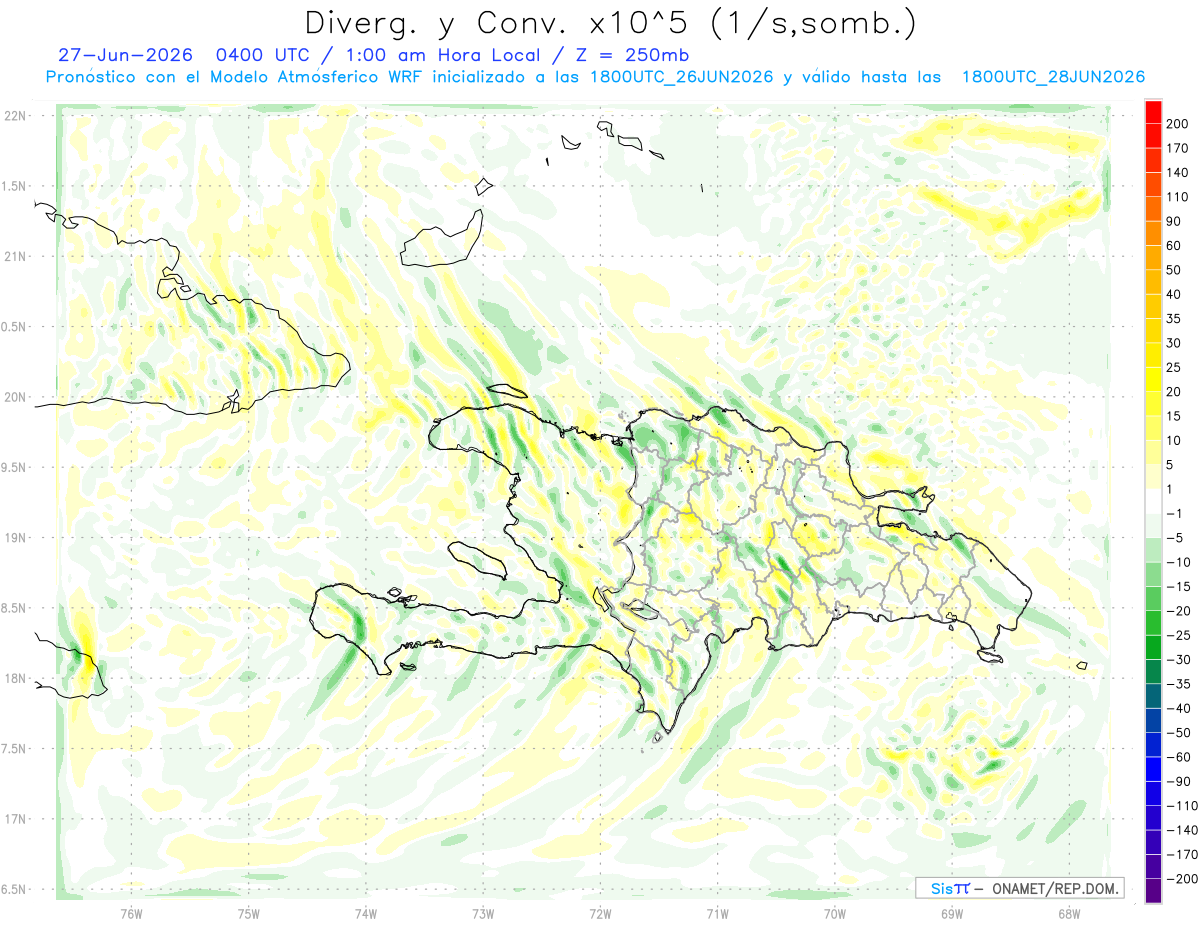The image size is (1200, 927).
Task: Click the colorbar swatch between 90 and 60
Action: click(x=1154, y=234)
